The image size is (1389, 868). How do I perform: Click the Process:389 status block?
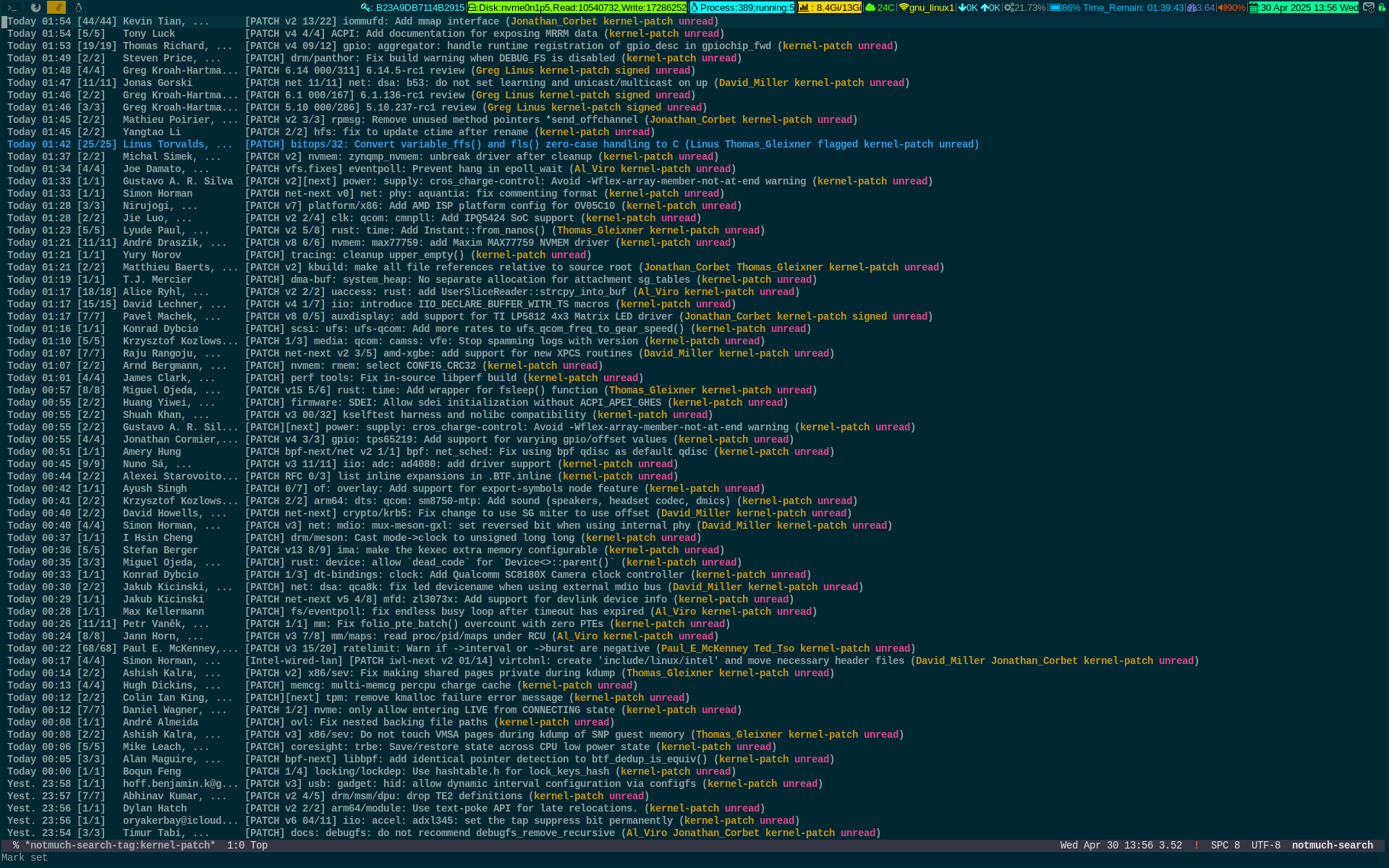[x=742, y=7]
